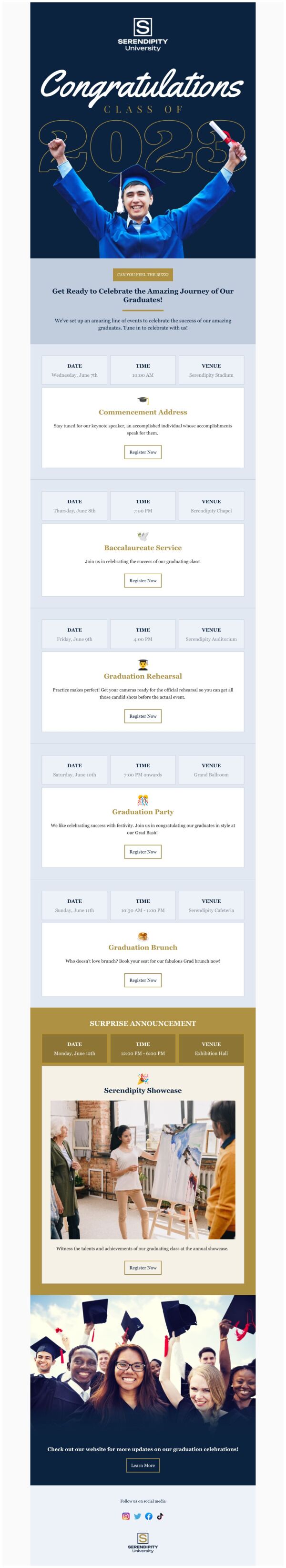Image resolution: width=286 pixels, height=1568 pixels.
Task: Click the graduate emoji above Graduation Rehearsal
Action: (x=143, y=663)
